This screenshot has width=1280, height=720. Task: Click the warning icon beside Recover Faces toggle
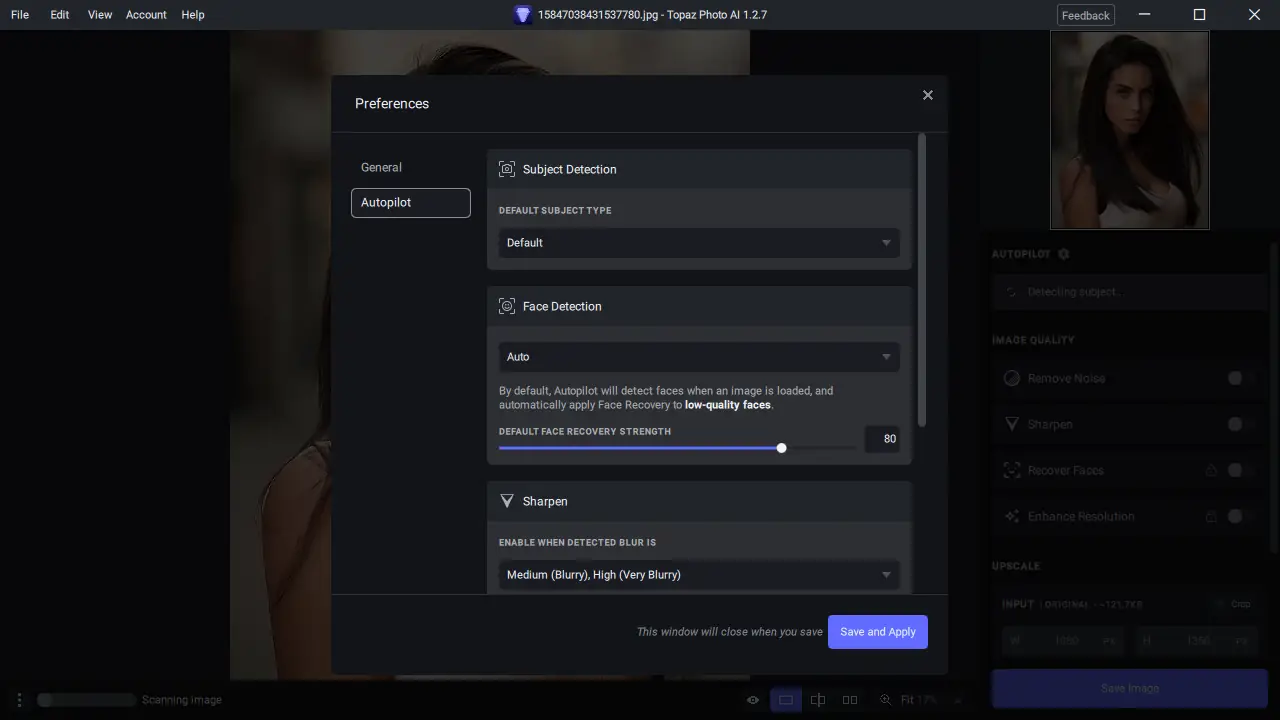pyautogui.click(x=1211, y=470)
